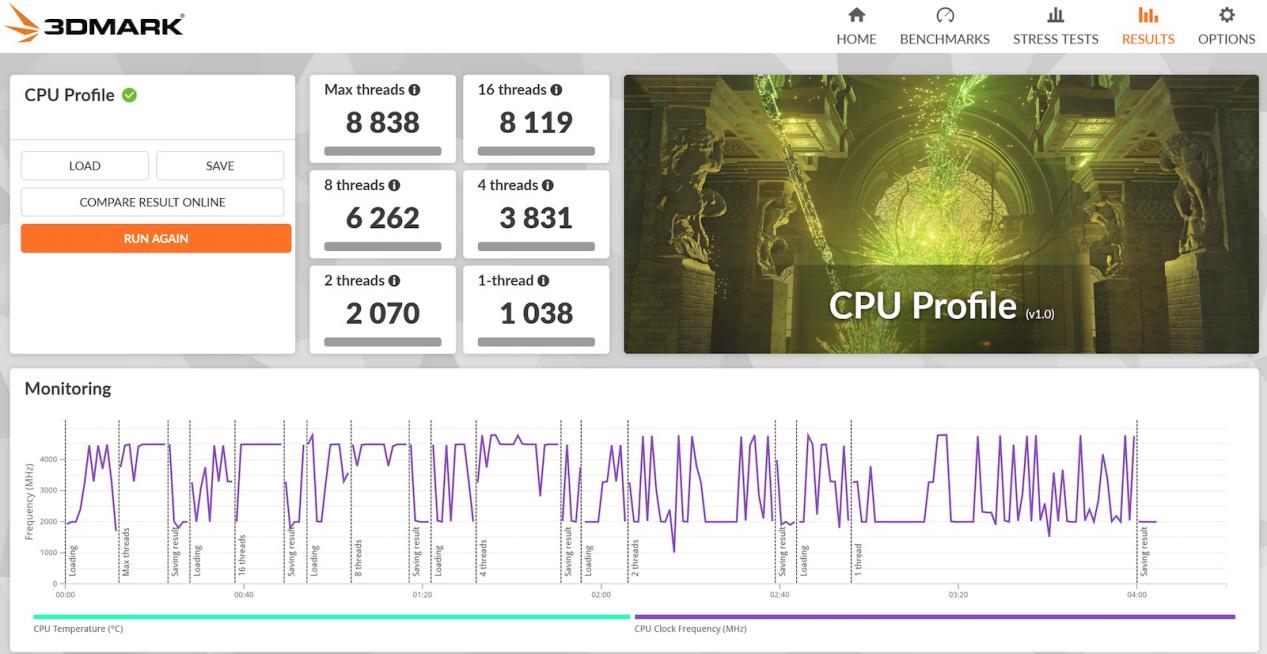Click the LOAD button
This screenshot has width=1267, height=654.
[x=84, y=165]
